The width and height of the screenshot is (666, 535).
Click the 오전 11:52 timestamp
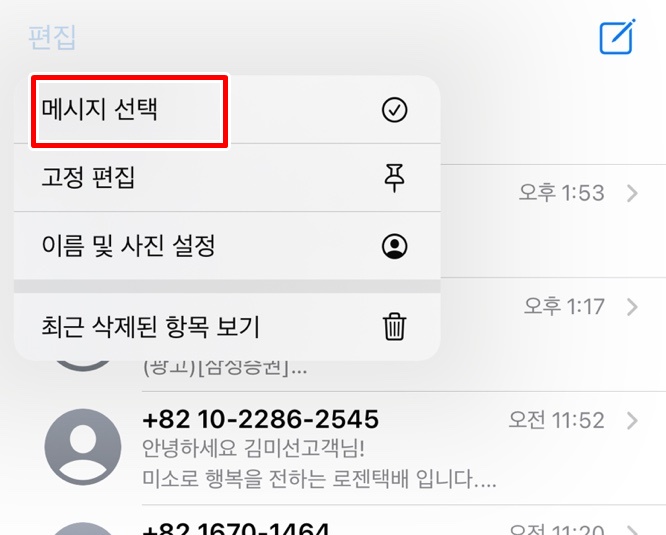click(x=556, y=420)
